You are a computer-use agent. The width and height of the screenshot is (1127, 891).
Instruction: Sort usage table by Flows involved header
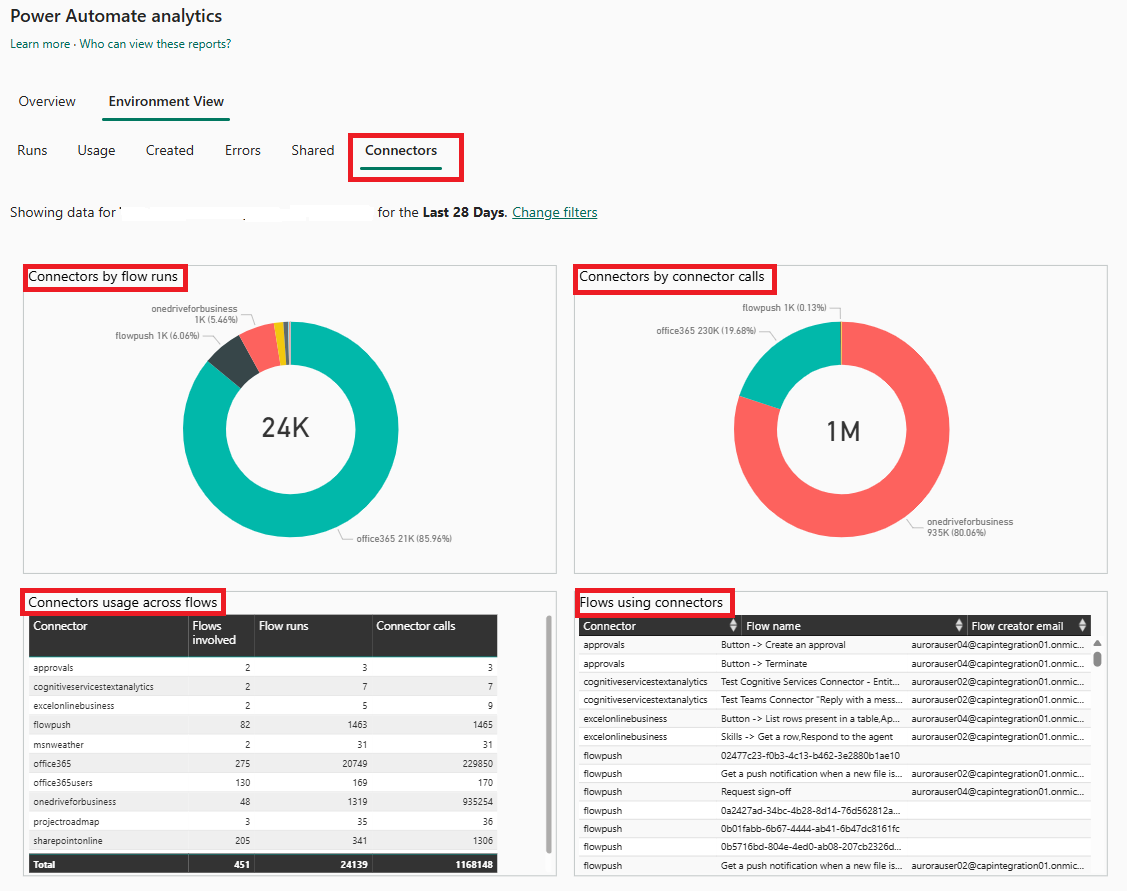click(x=214, y=633)
